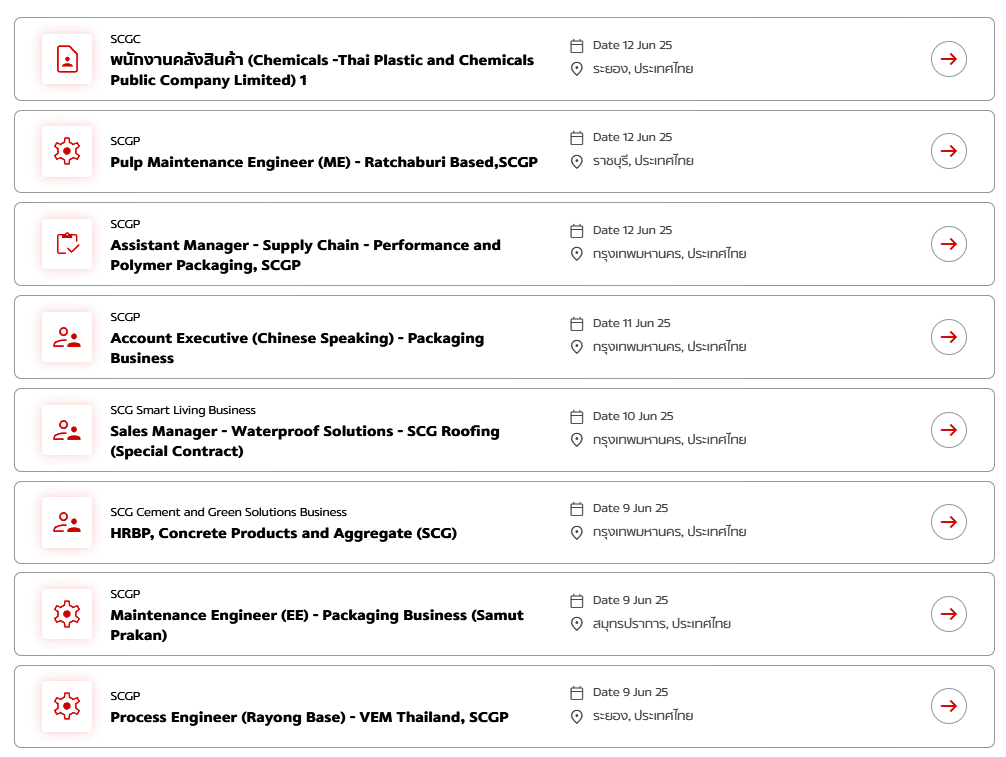Open Sales Manager Waterproof Solutions arrow button
Screen dimensions: 1006x757
(948, 430)
